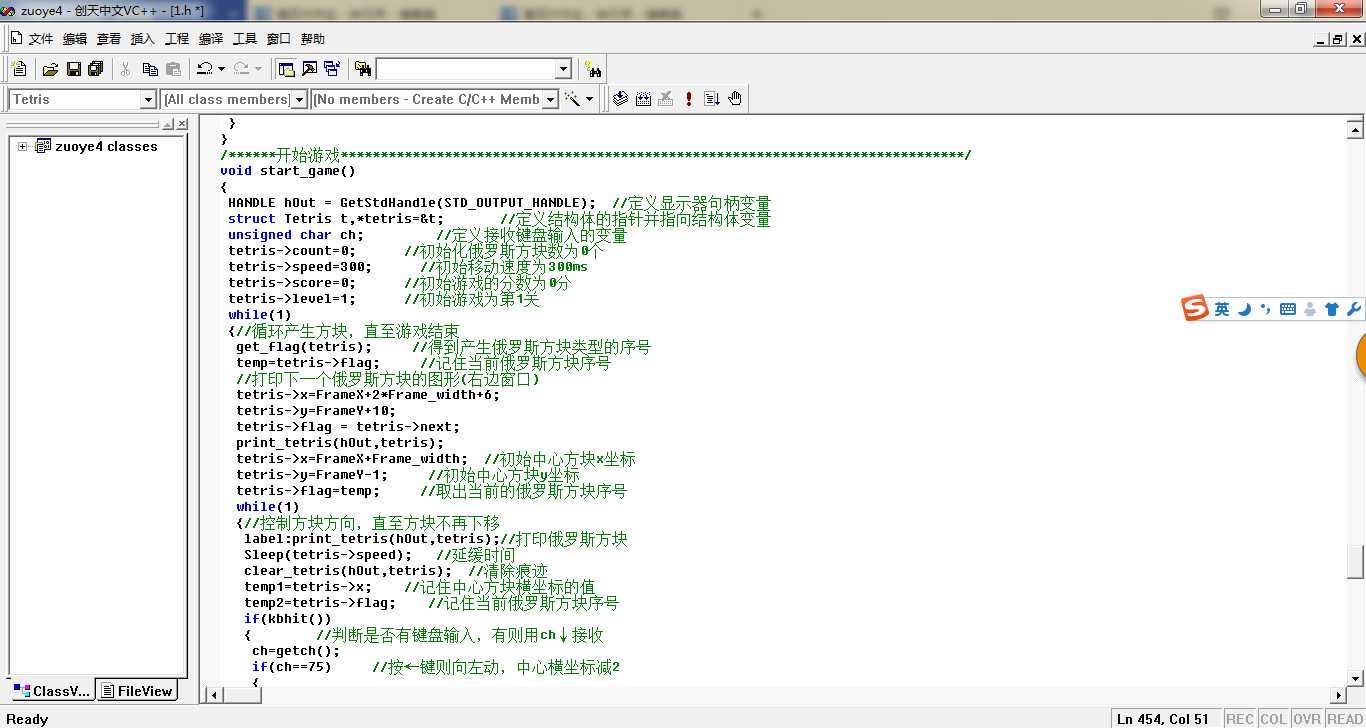Open the Tetris class dropdown

click(x=148, y=99)
